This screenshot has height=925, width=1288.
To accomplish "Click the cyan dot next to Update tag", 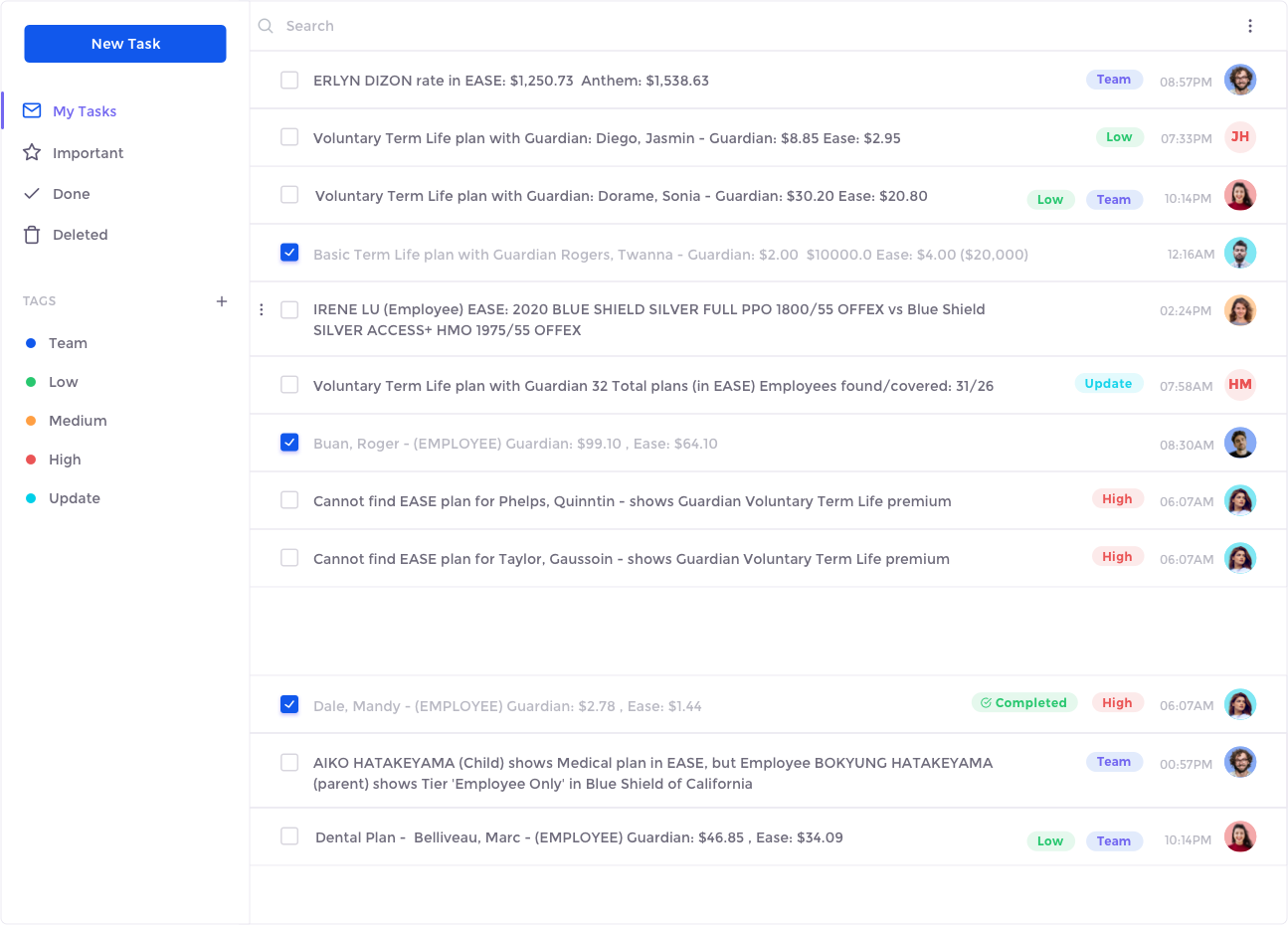I will coord(31,498).
